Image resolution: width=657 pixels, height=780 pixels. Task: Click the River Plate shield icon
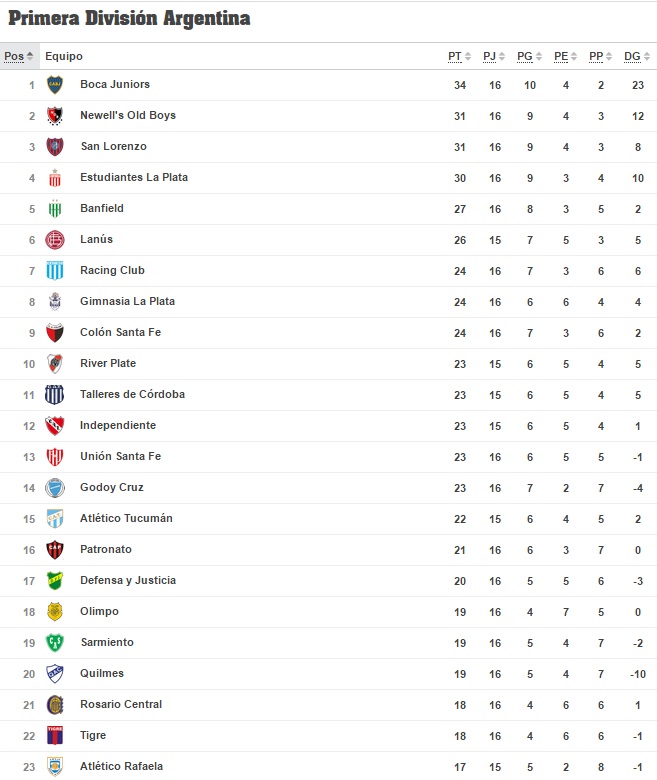pos(55,364)
